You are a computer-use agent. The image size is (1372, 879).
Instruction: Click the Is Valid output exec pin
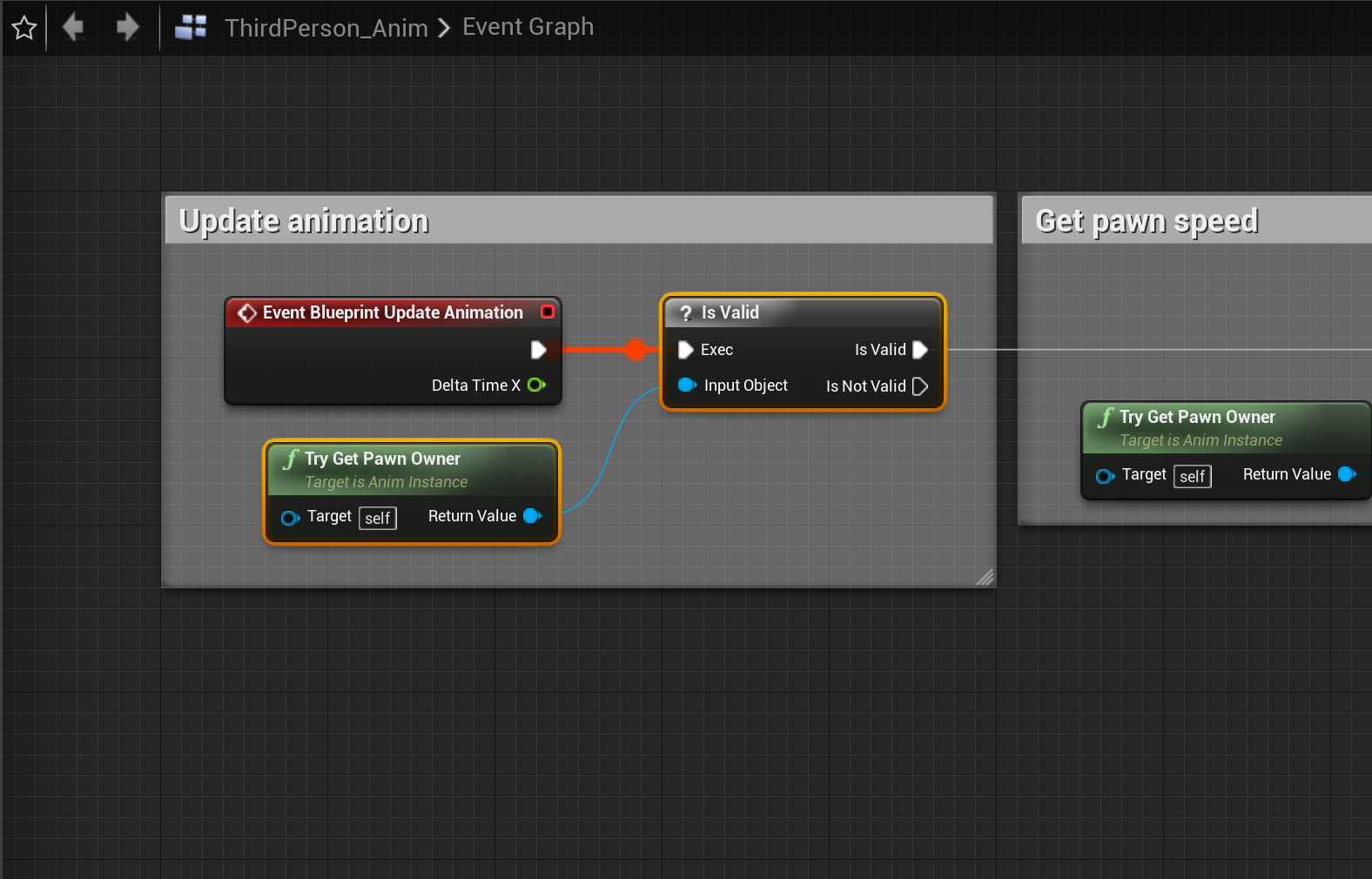coord(920,350)
